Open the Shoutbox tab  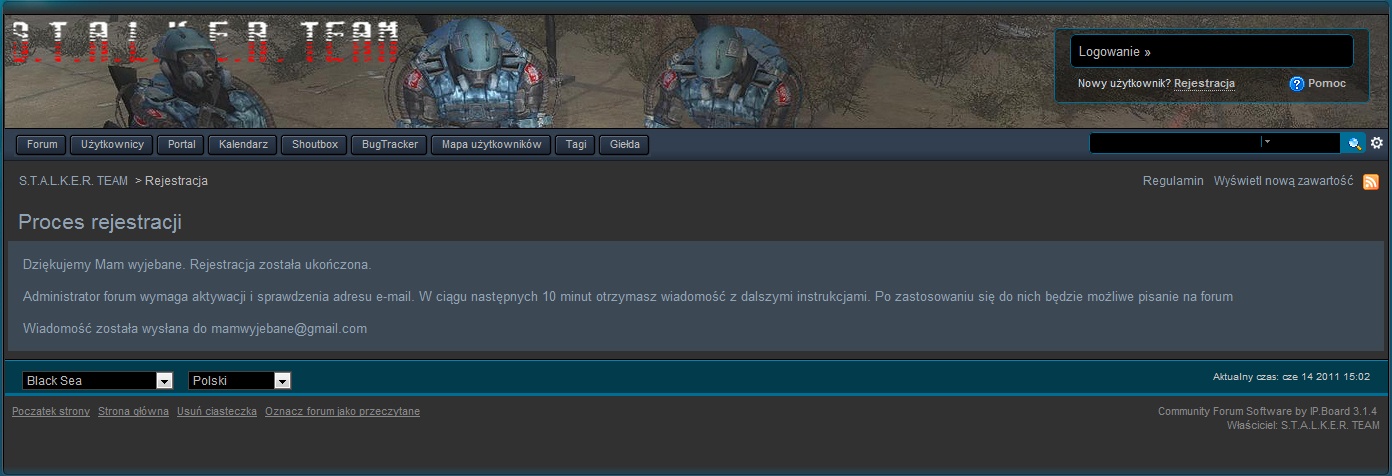(x=315, y=145)
